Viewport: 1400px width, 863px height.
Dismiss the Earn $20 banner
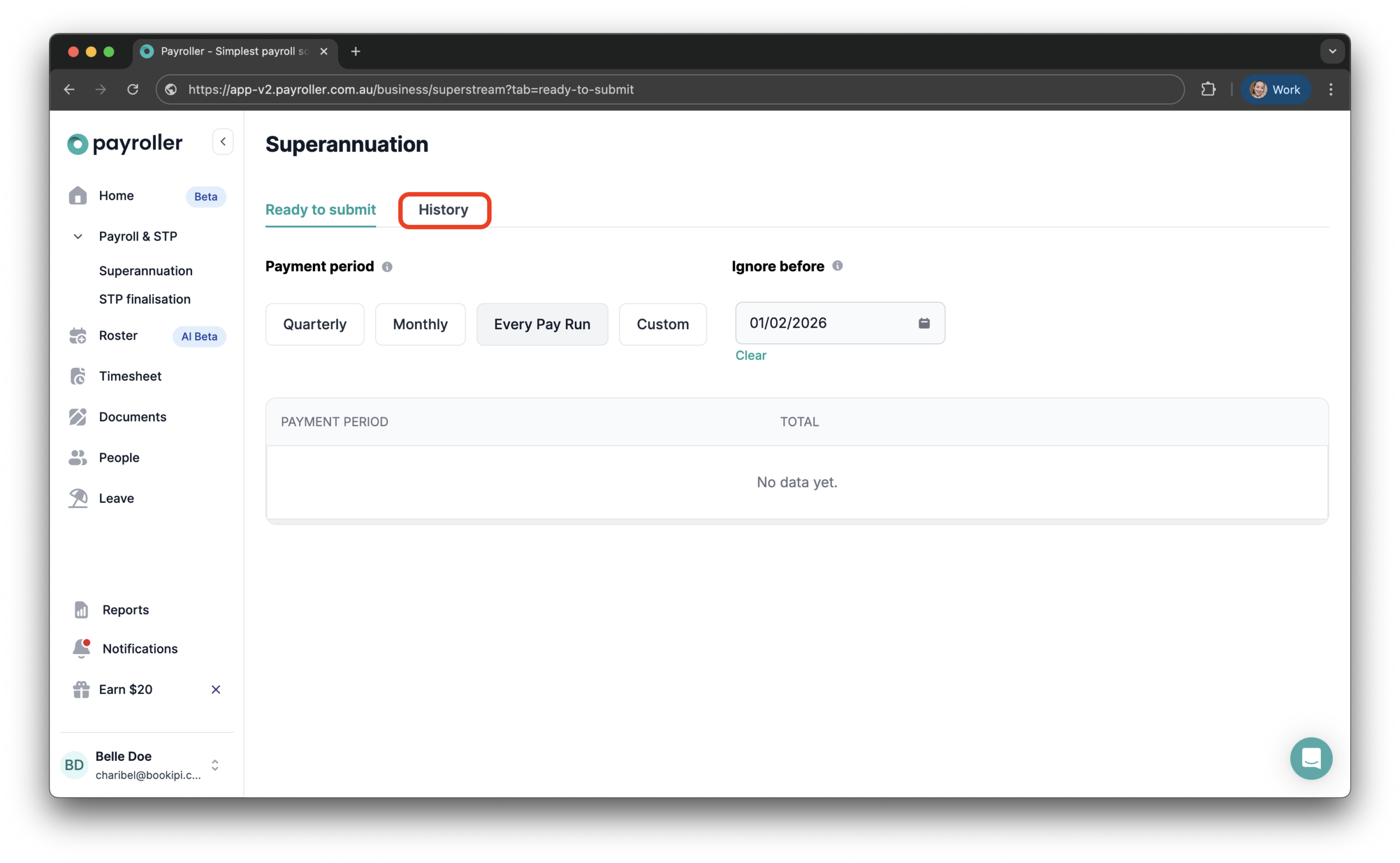215,689
